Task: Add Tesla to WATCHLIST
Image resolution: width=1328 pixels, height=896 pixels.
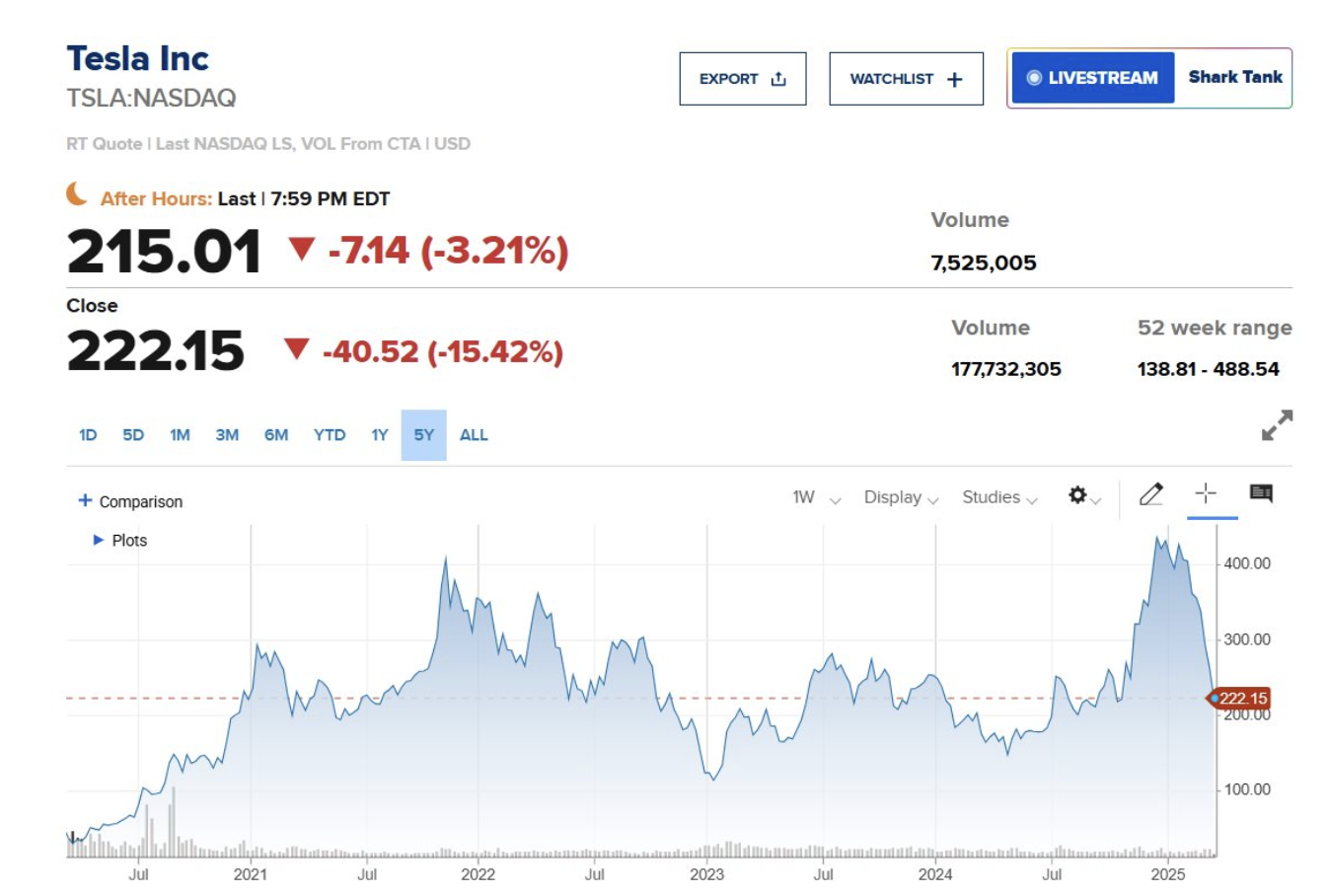Action: click(x=905, y=79)
